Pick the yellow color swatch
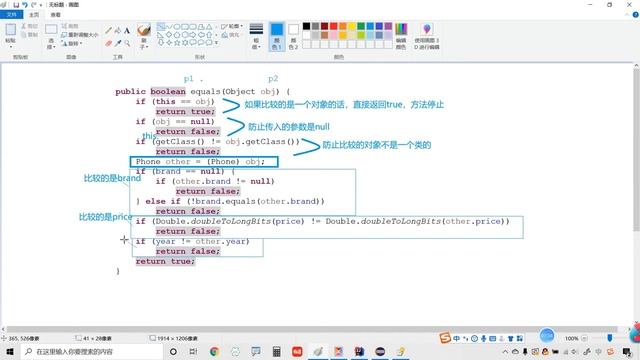 (352, 26)
